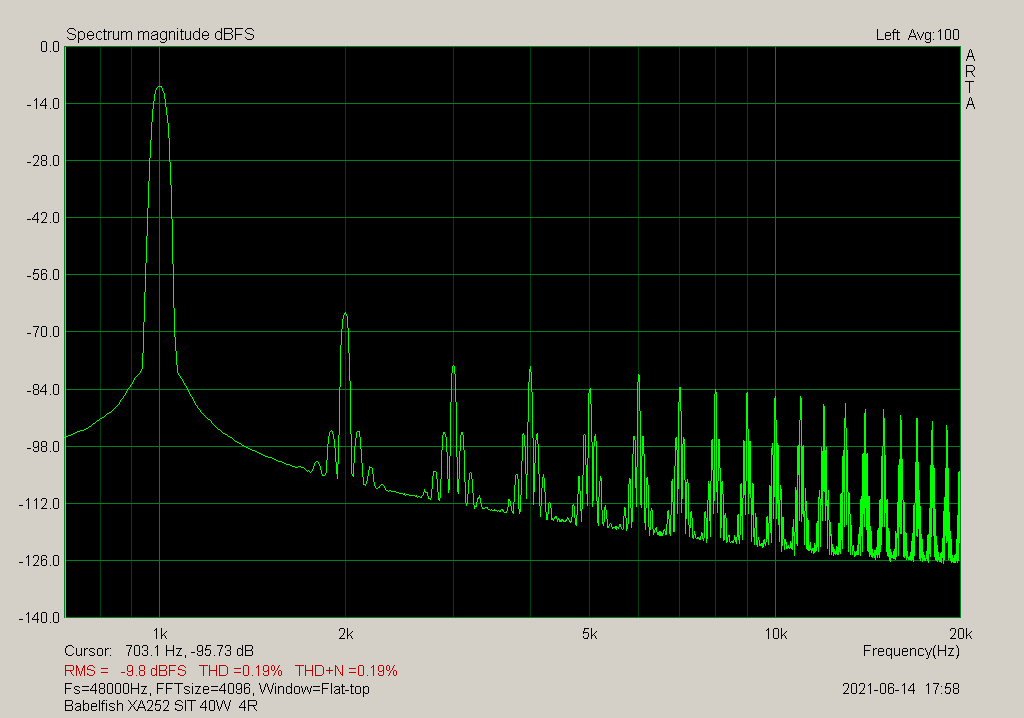The width and height of the screenshot is (1024, 718).
Task: Click the 0.0 y-axis label
Action: tap(49, 47)
